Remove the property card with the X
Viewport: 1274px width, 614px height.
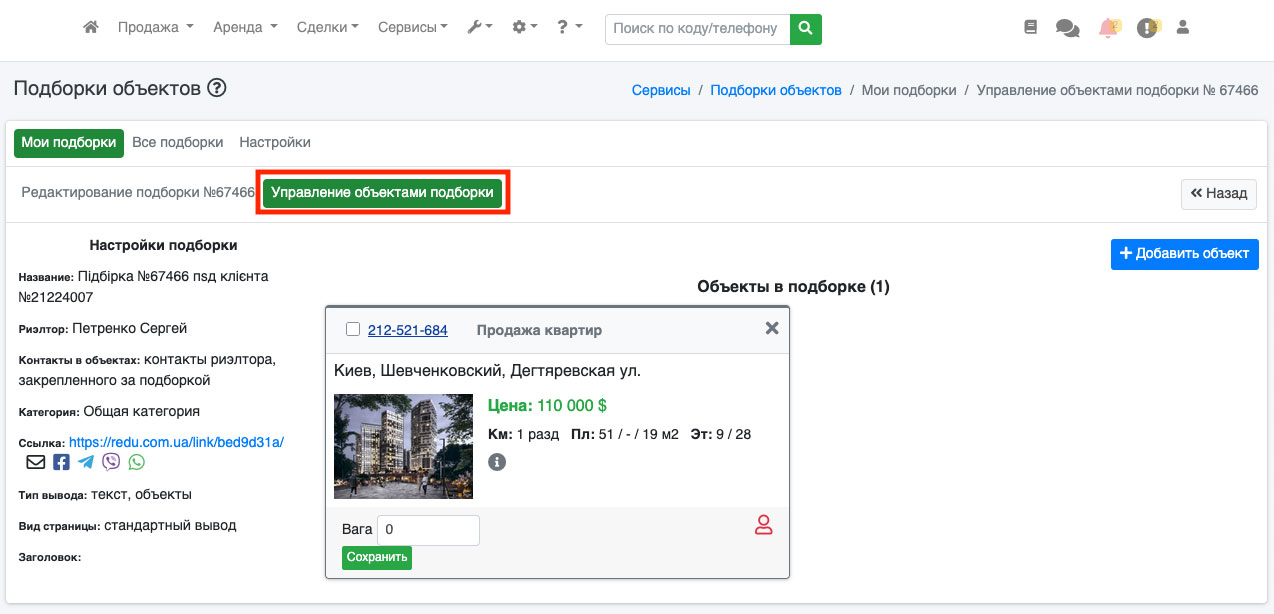[772, 328]
